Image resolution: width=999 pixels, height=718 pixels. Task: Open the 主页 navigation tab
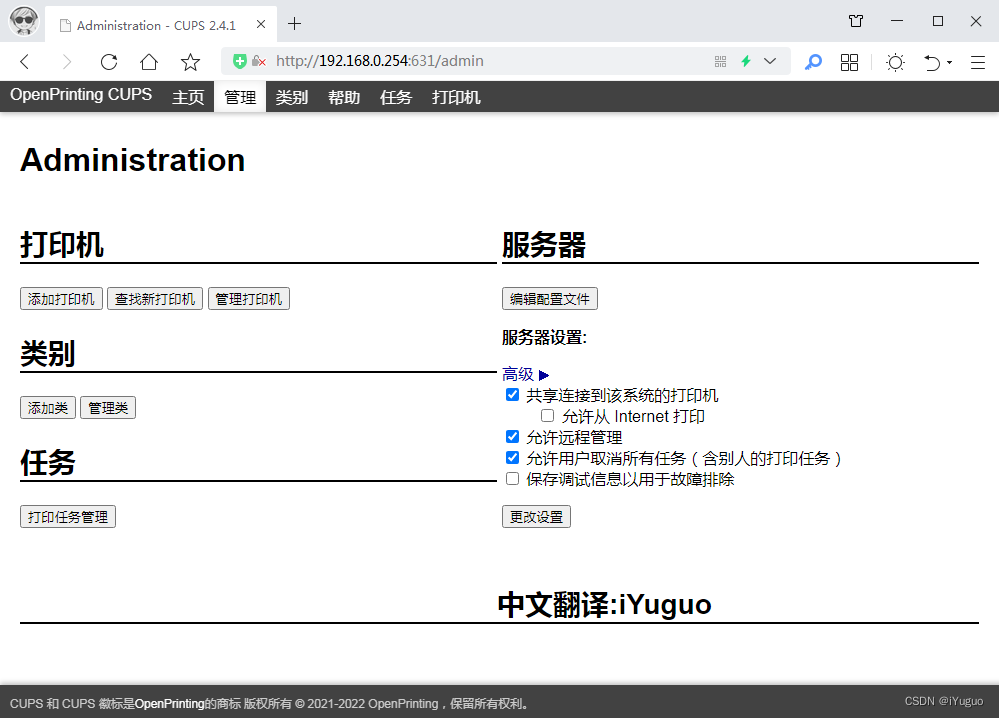188,97
